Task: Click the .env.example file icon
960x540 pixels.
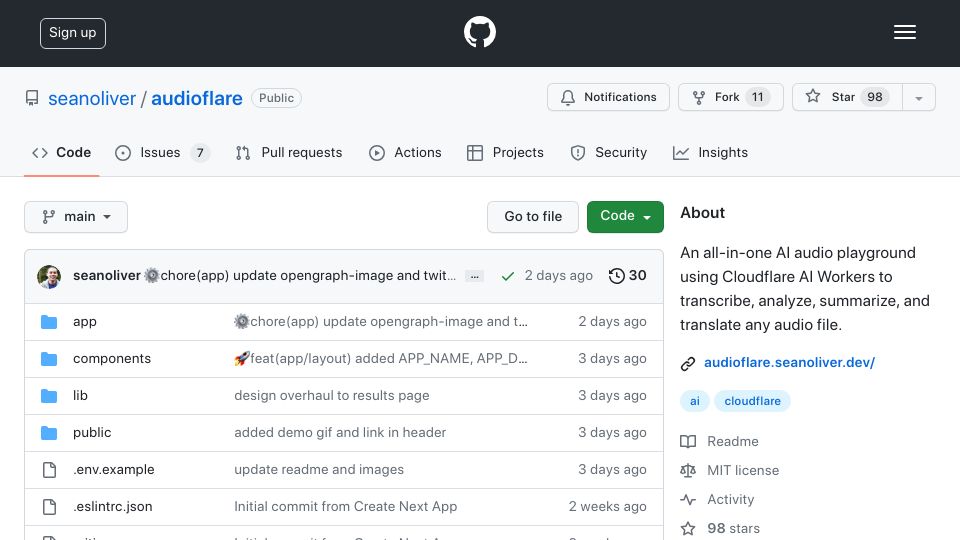Action: point(49,470)
